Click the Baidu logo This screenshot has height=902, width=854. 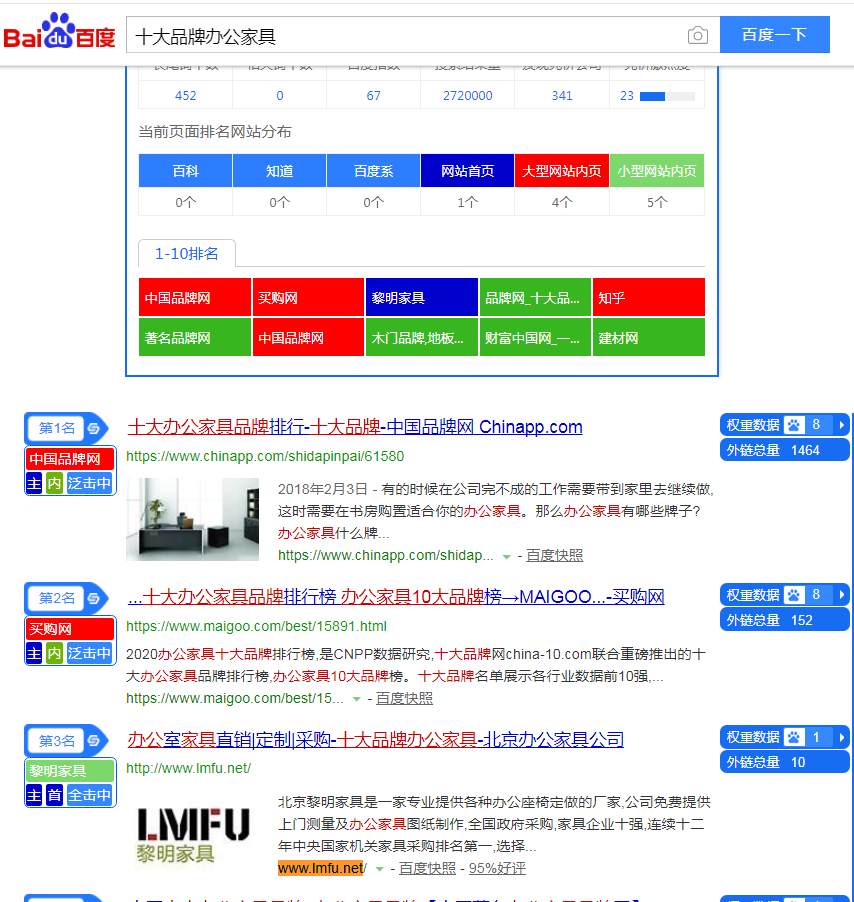[59, 32]
